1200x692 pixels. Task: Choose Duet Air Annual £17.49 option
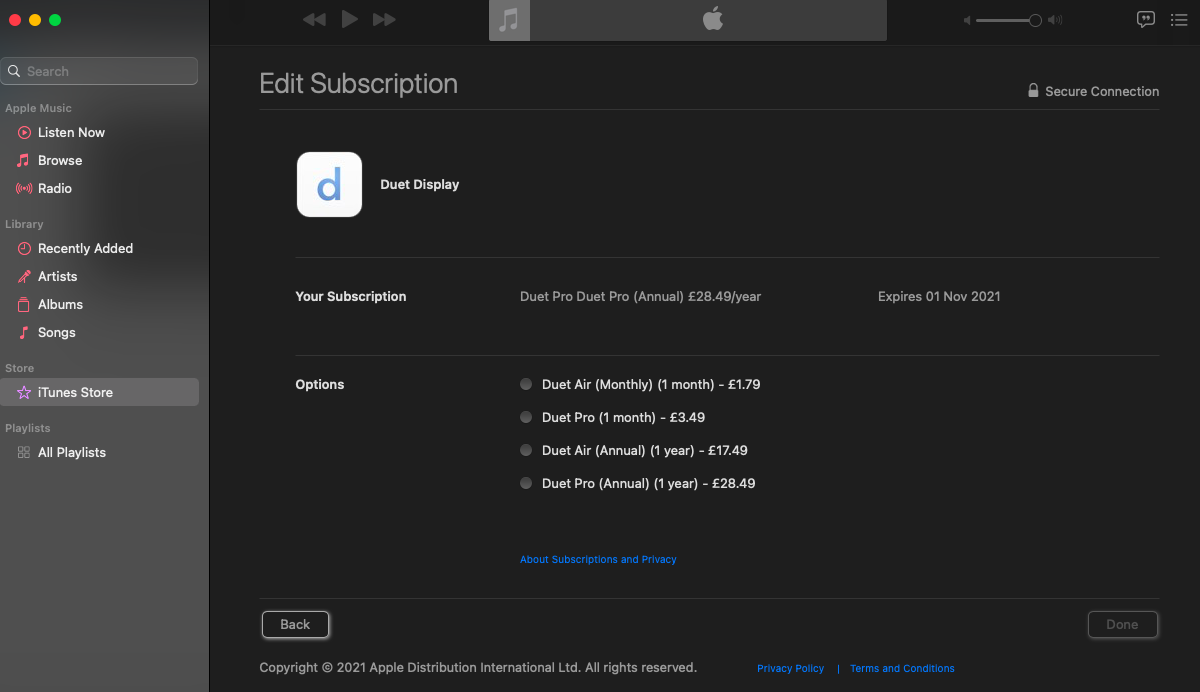tap(526, 450)
